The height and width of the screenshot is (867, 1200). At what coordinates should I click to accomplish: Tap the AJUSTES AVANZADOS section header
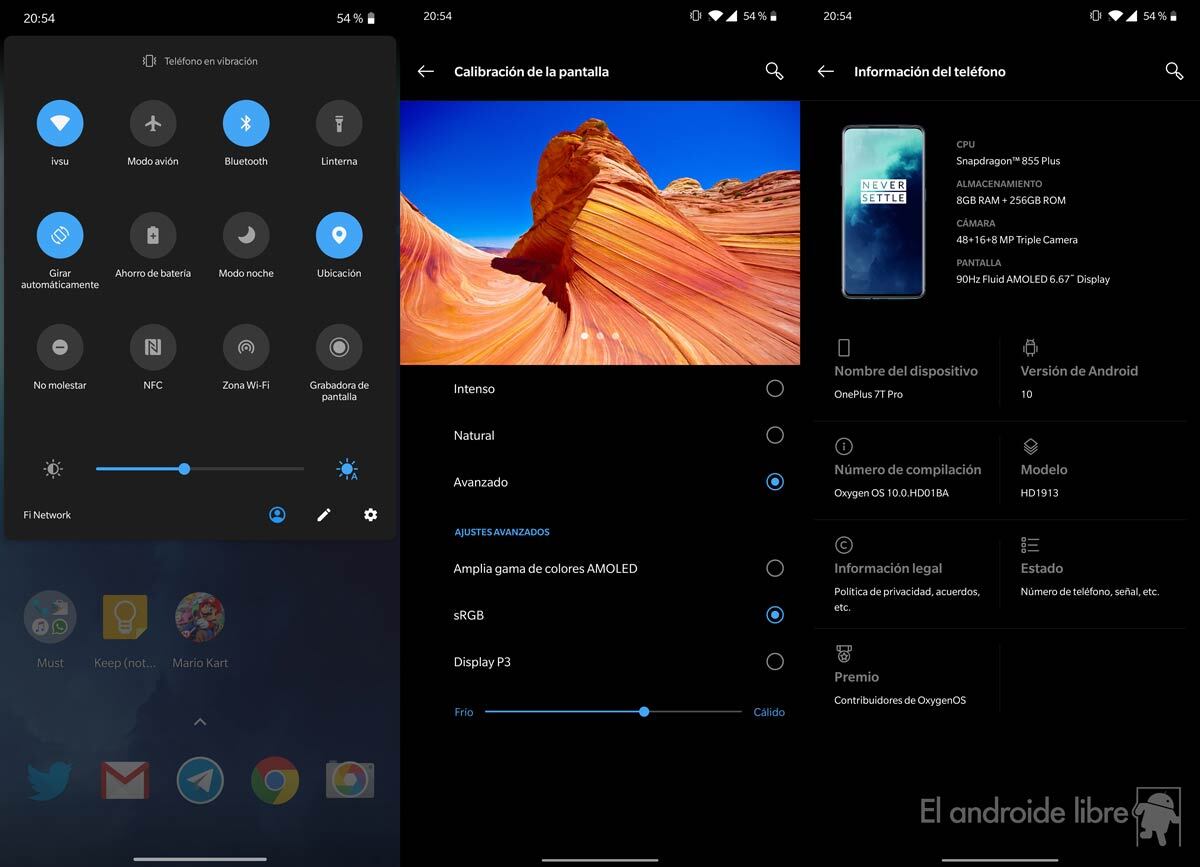502,532
